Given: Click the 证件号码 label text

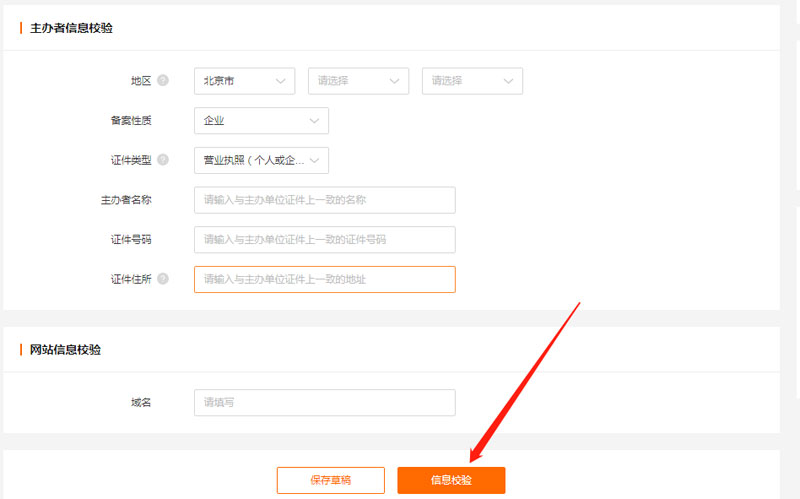Looking at the screenshot, I should coord(131,240).
